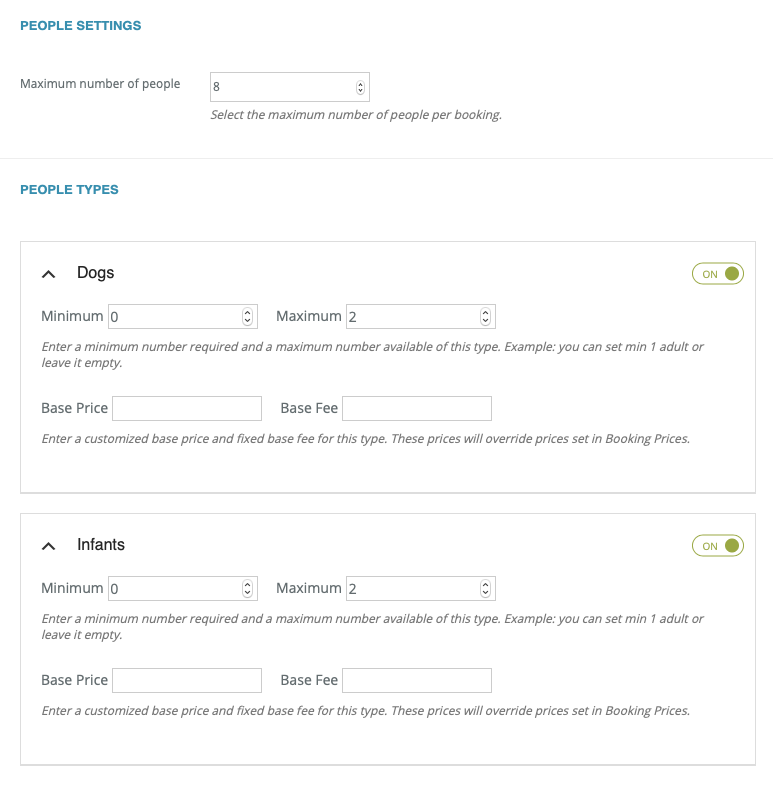Click the Dogs Maximum number field
Screen dimensions: 773x795
click(x=411, y=317)
